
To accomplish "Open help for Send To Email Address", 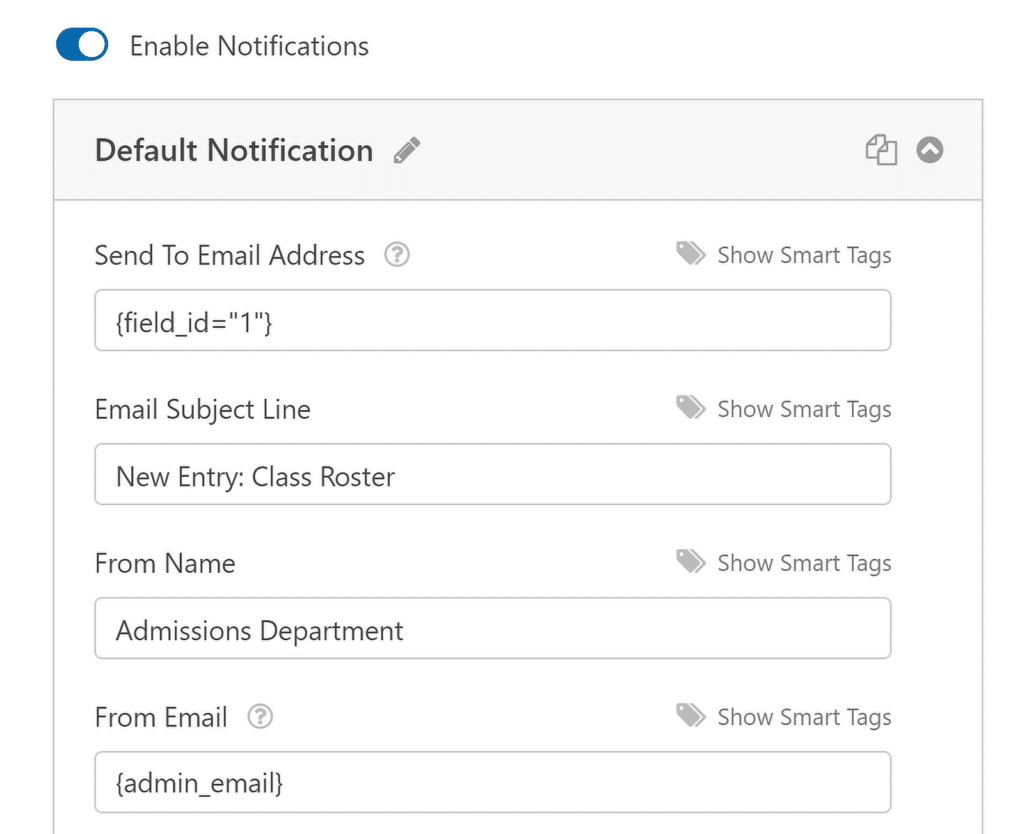I will pos(396,255).
